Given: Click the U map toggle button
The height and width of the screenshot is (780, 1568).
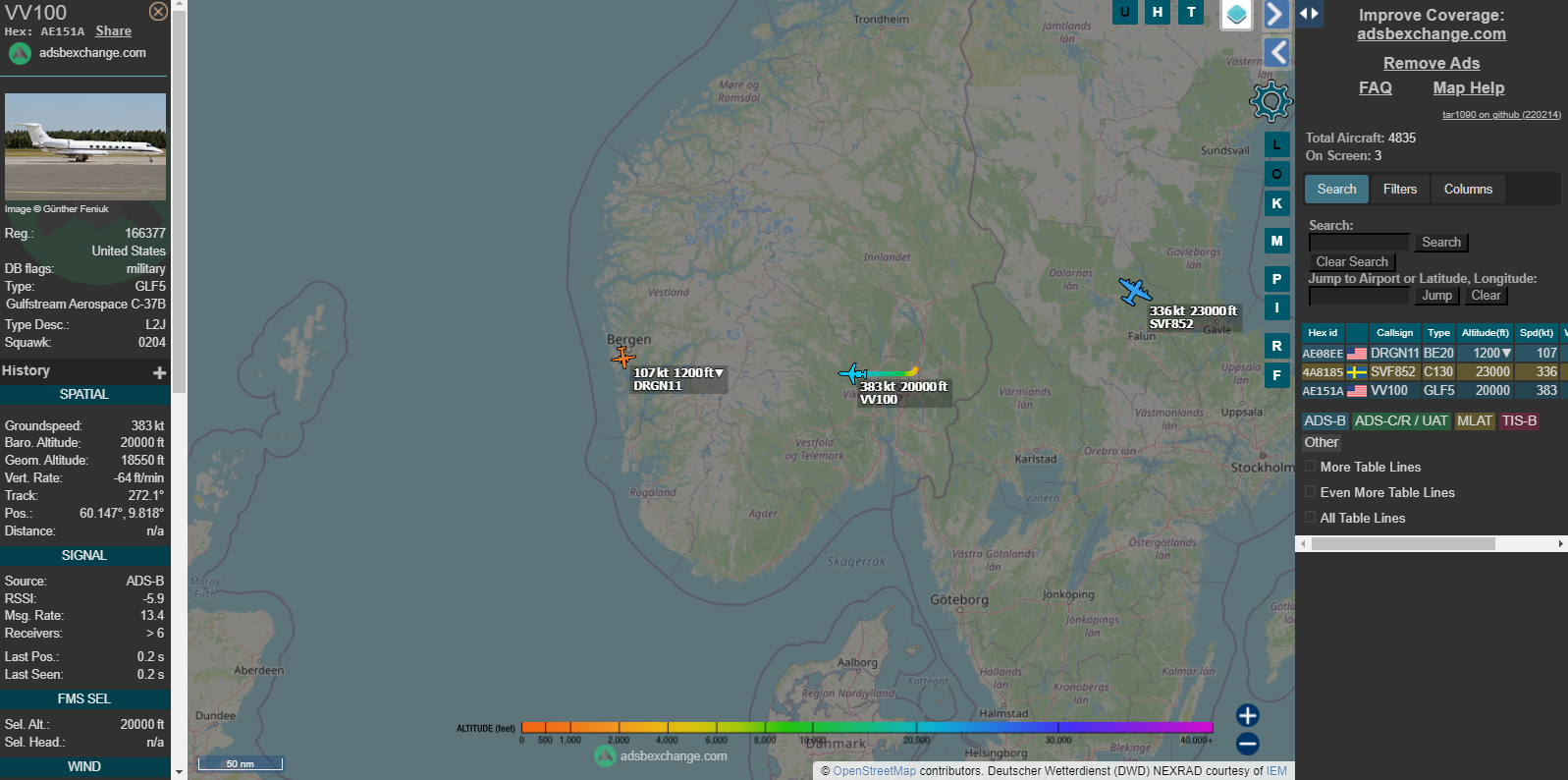Looking at the screenshot, I should pyautogui.click(x=1124, y=12).
